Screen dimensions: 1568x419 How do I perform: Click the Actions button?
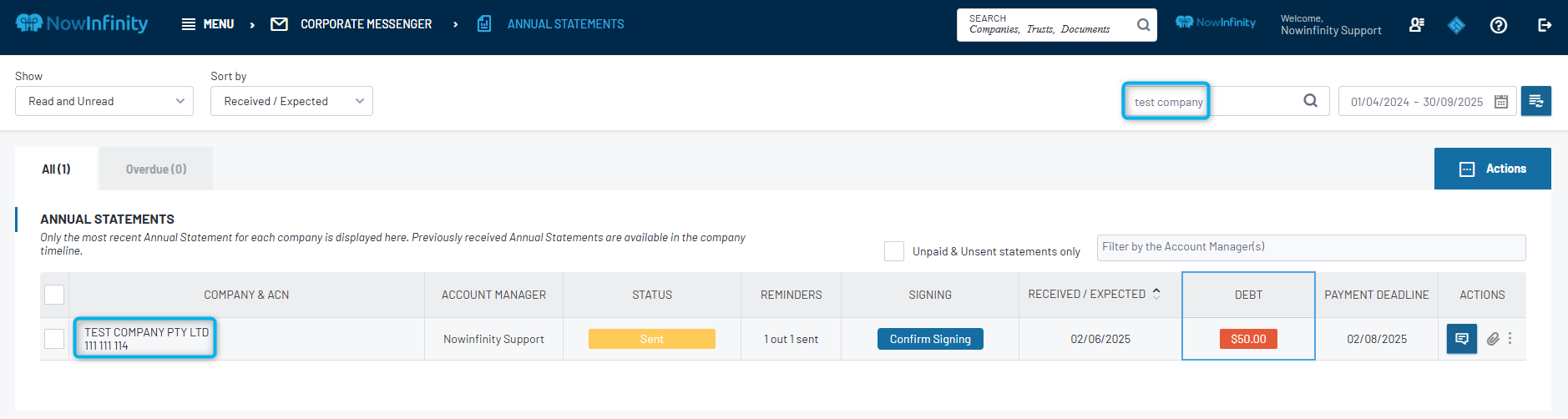(1492, 169)
